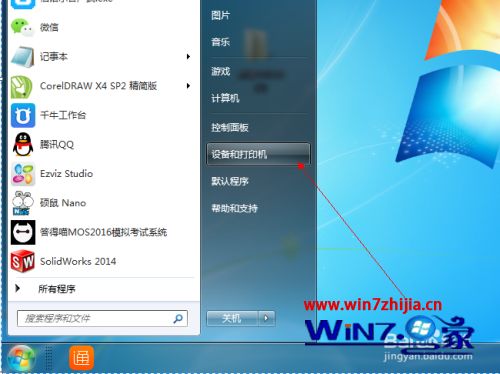Click the search magnifier icon
500x374 pixels.
178,319
